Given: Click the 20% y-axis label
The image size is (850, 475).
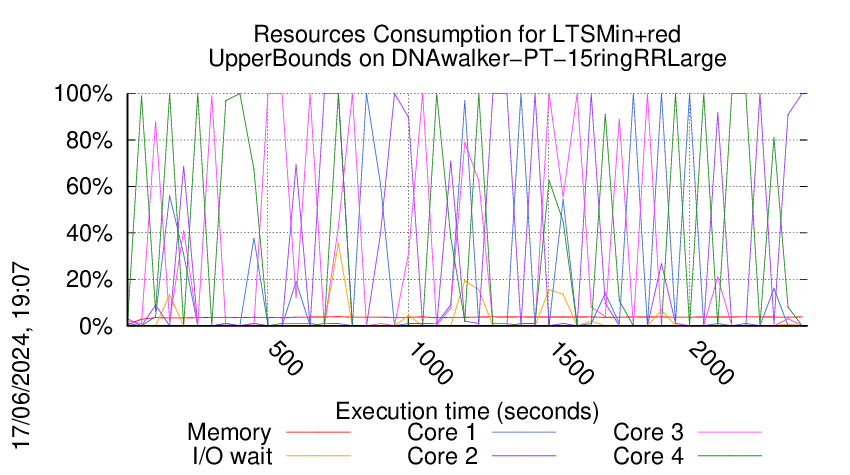Looking at the screenshot, I should pos(88,280).
